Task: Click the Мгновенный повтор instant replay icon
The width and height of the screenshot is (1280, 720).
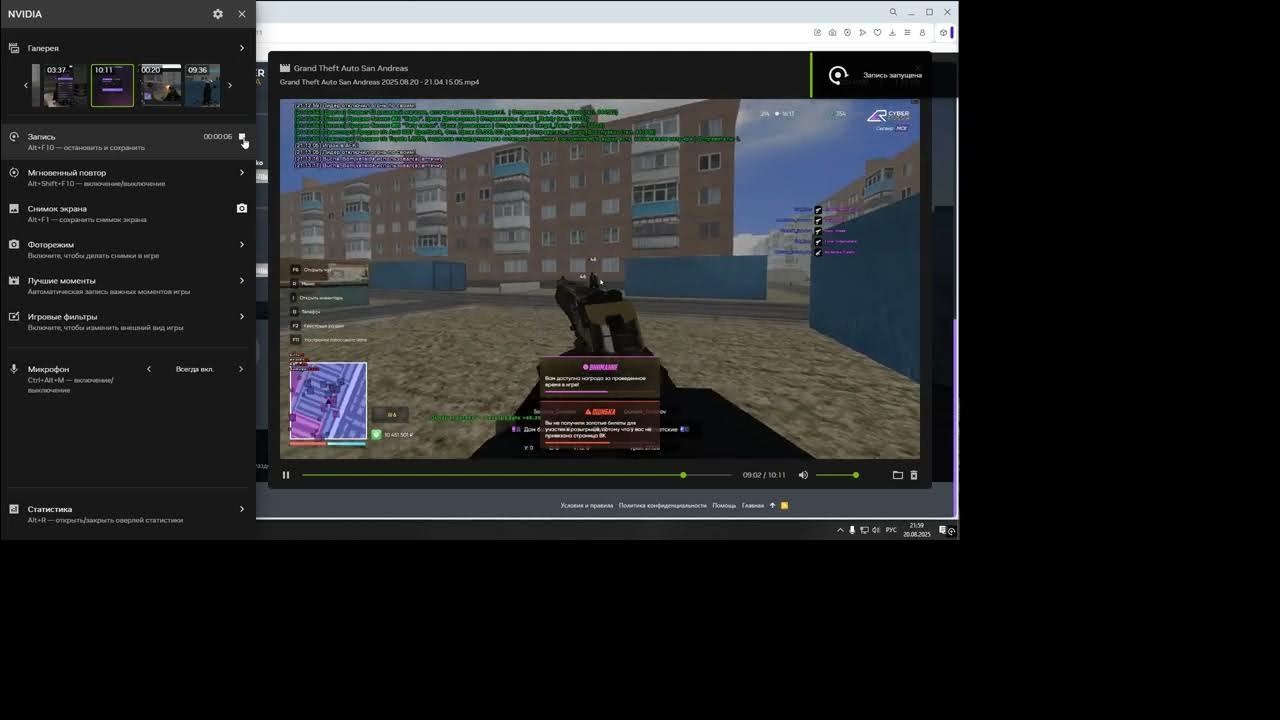Action: tap(14, 173)
